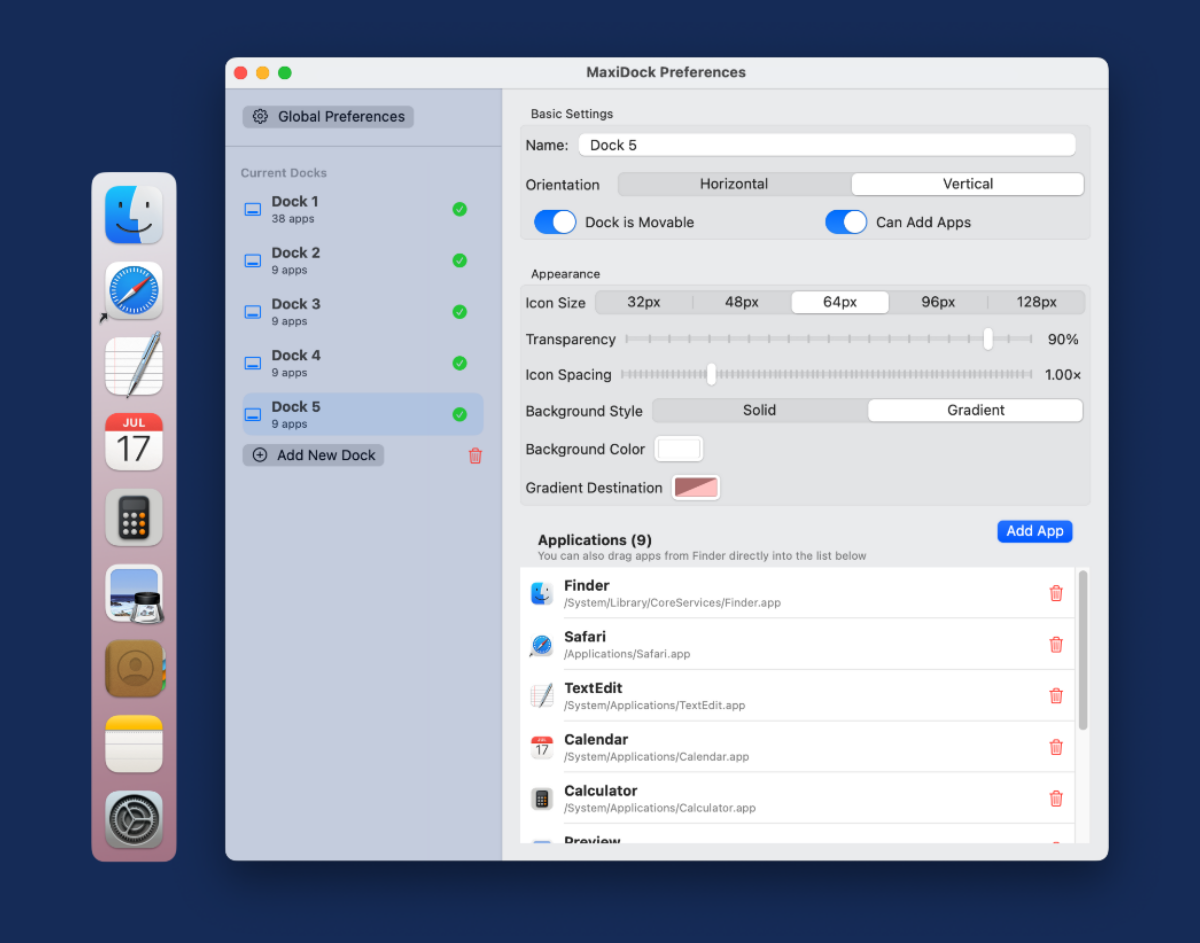Image resolution: width=1200 pixels, height=943 pixels.
Task: Open the Background Color swatch
Action: pos(679,449)
